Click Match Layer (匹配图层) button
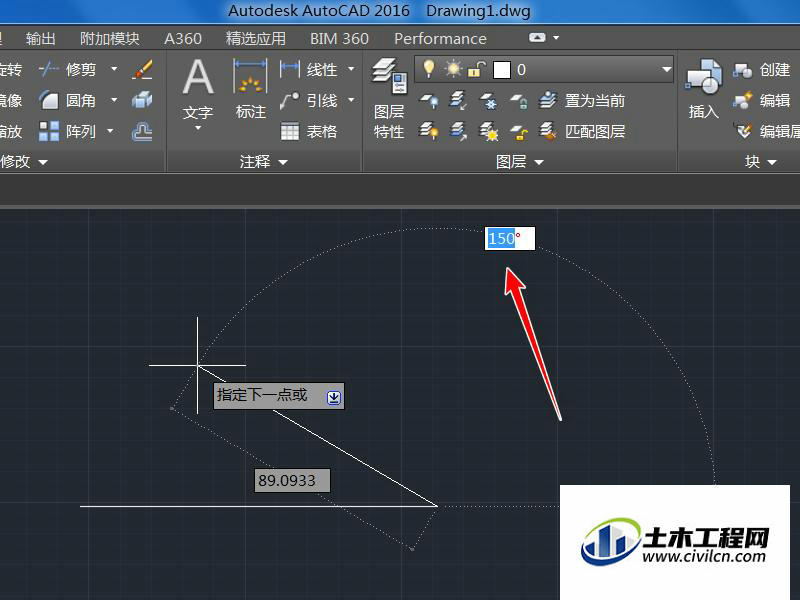 582,132
